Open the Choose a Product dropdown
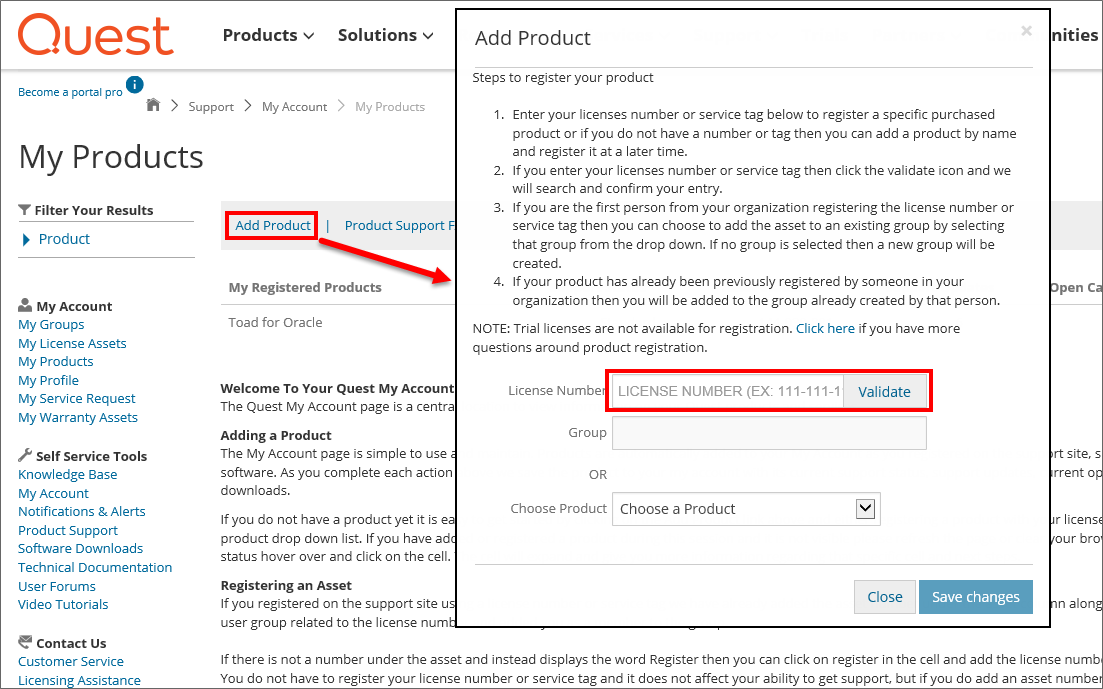The width and height of the screenshot is (1103, 689). [x=746, y=509]
